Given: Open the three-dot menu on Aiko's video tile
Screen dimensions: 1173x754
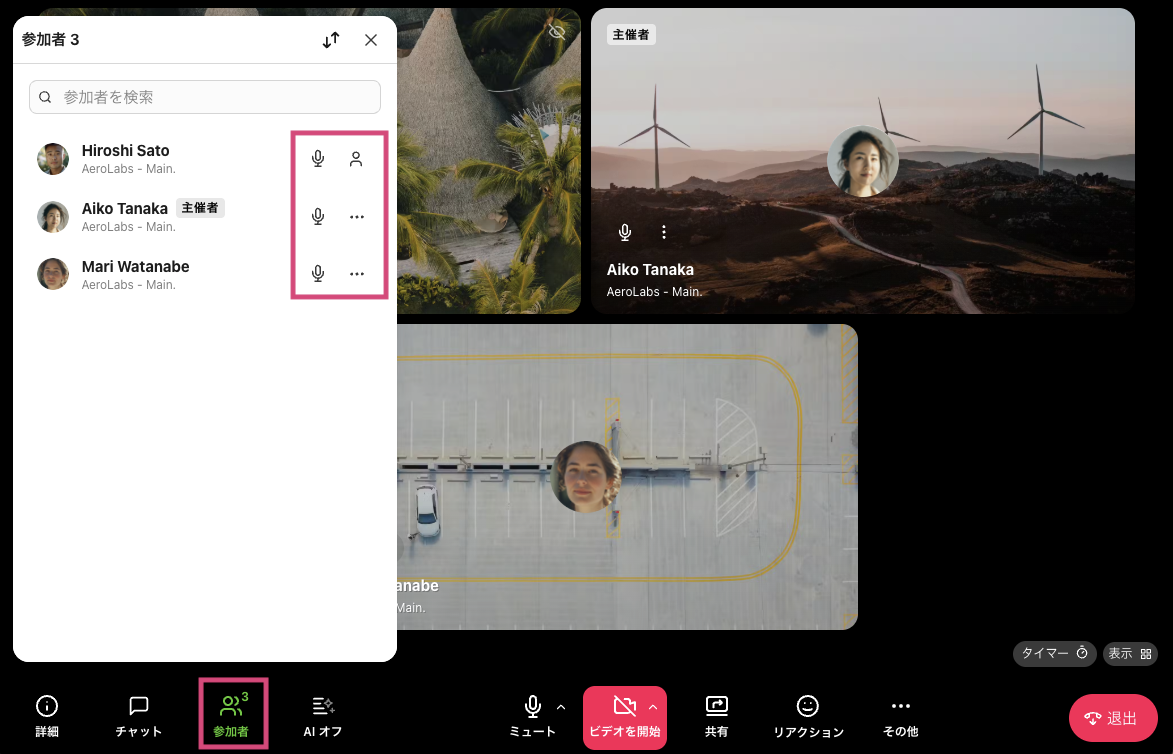Looking at the screenshot, I should click(x=664, y=232).
